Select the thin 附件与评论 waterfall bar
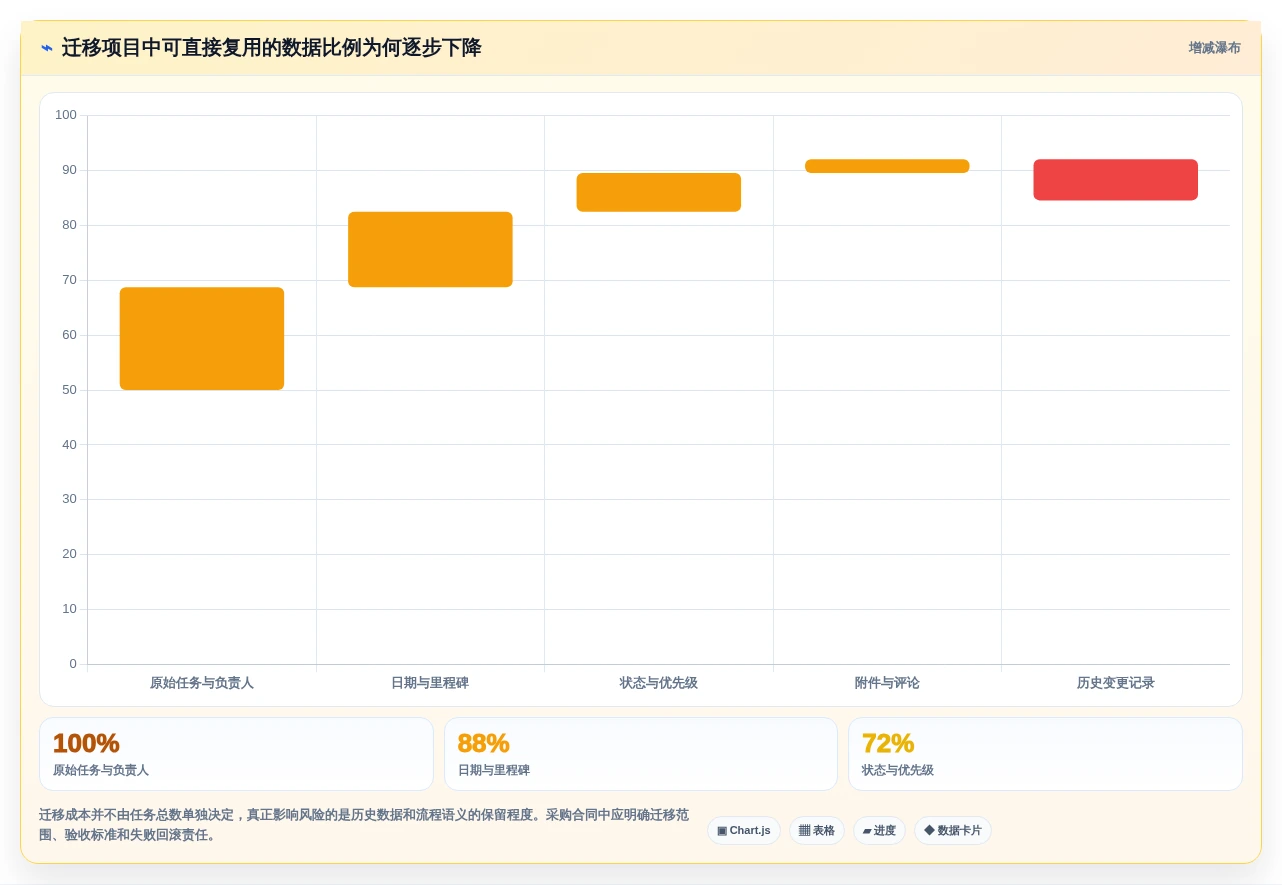Screen dimensions: 1282x885 point(887,166)
